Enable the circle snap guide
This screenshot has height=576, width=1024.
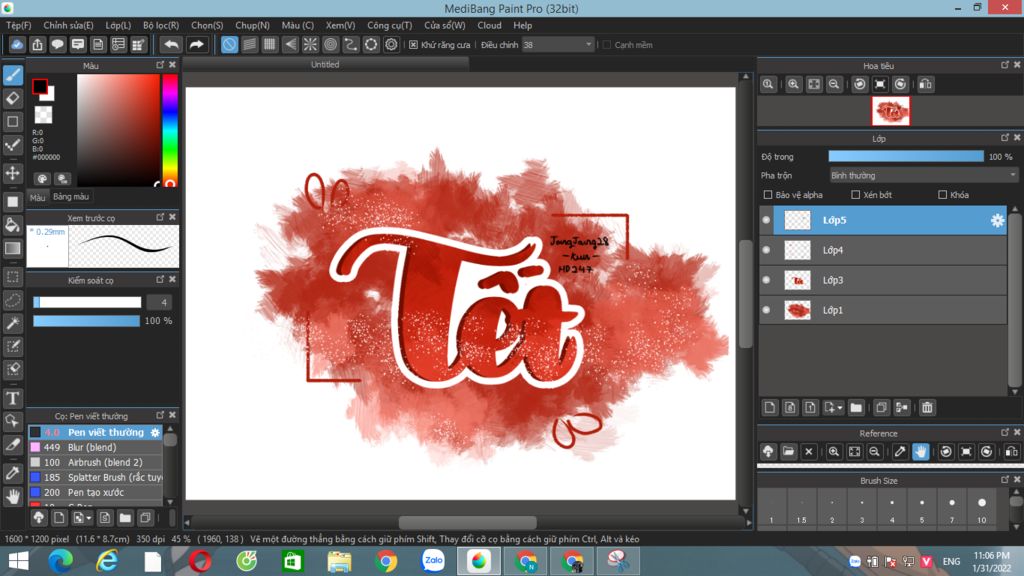pos(330,44)
